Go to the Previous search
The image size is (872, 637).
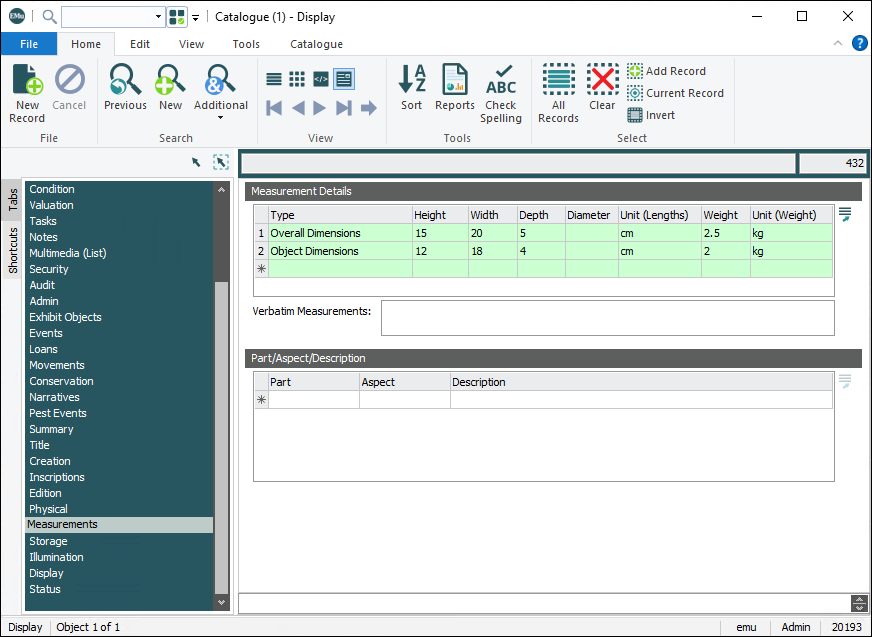pos(125,88)
